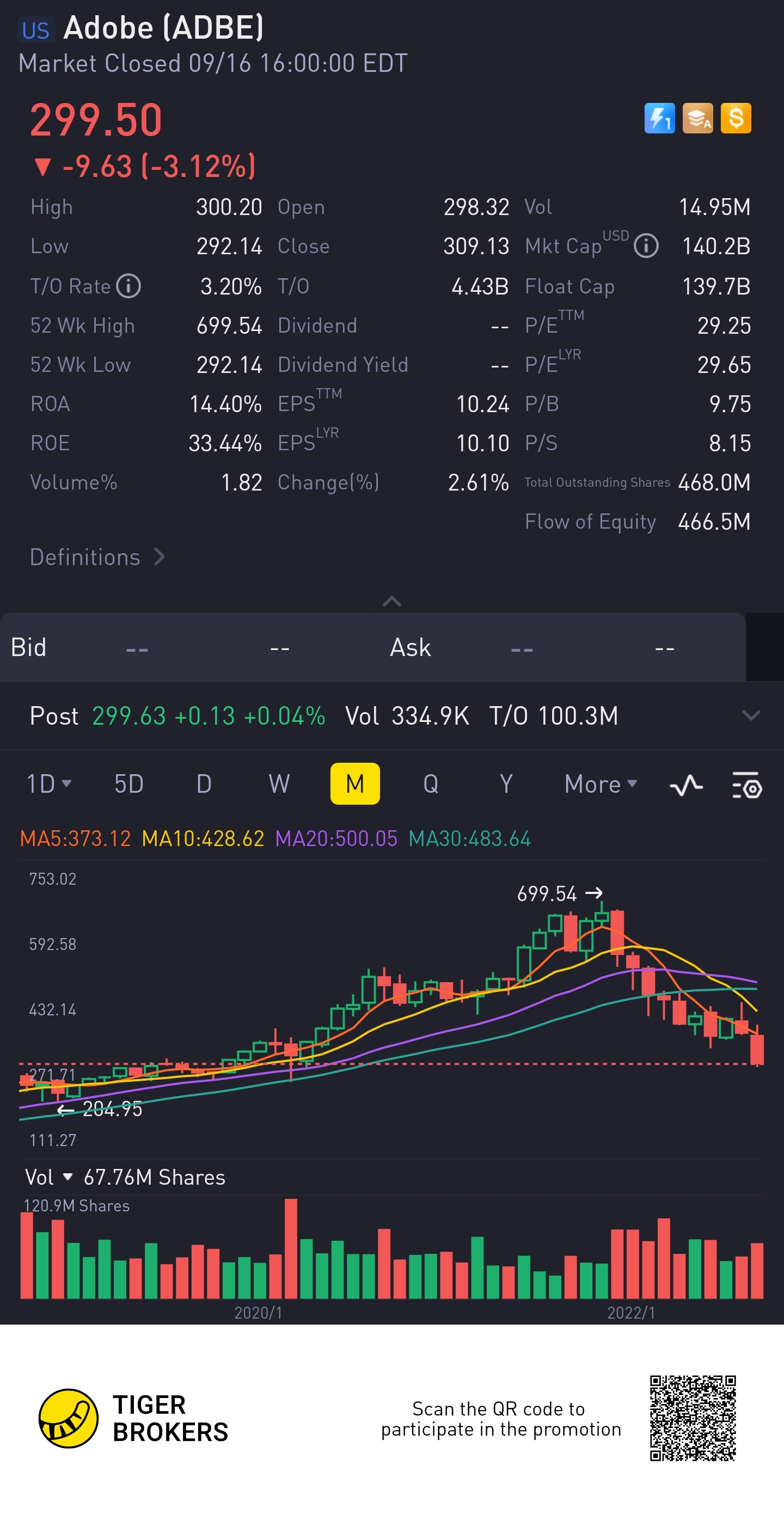Tap the blue lightning bolt badge icon
This screenshot has width=784, height=1513.
[x=659, y=118]
